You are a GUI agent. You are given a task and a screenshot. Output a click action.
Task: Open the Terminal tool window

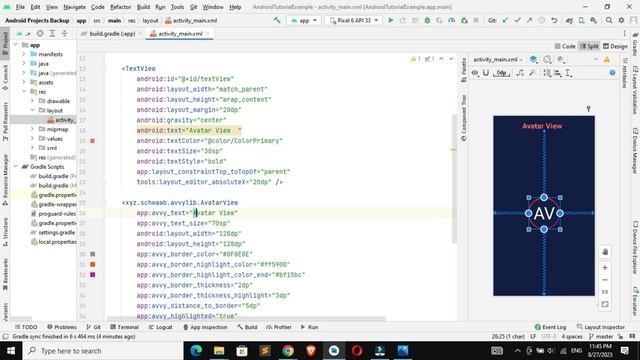(x=124, y=327)
